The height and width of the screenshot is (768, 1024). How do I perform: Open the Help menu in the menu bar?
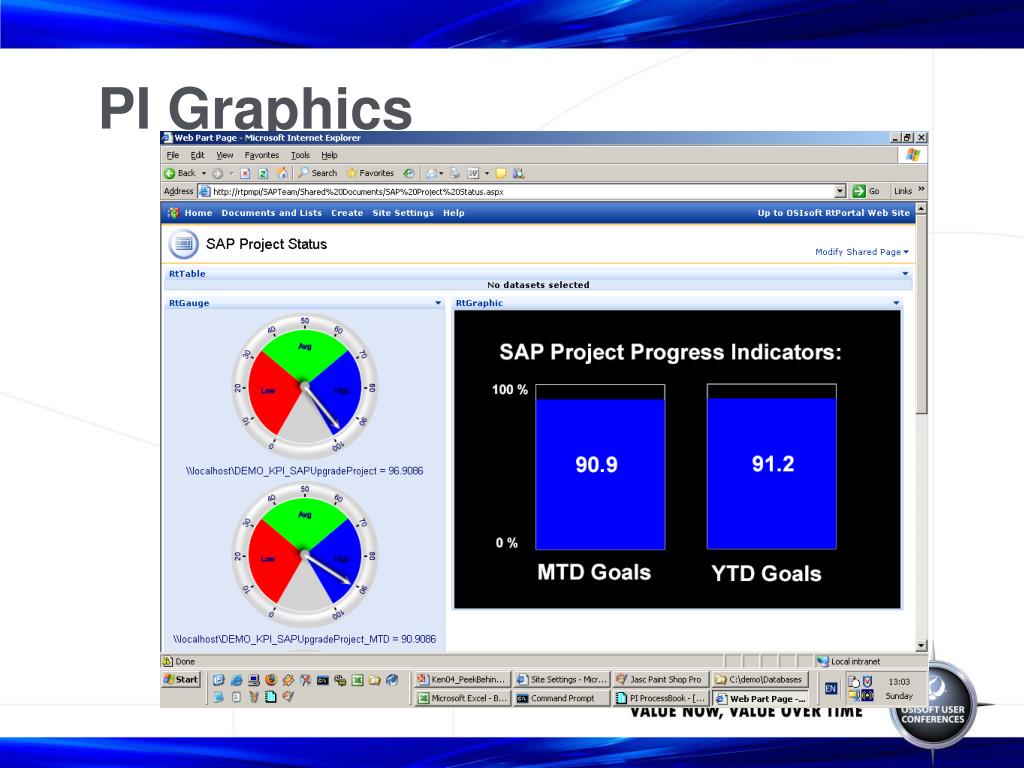pyautogui.click(x=329, y=155)
